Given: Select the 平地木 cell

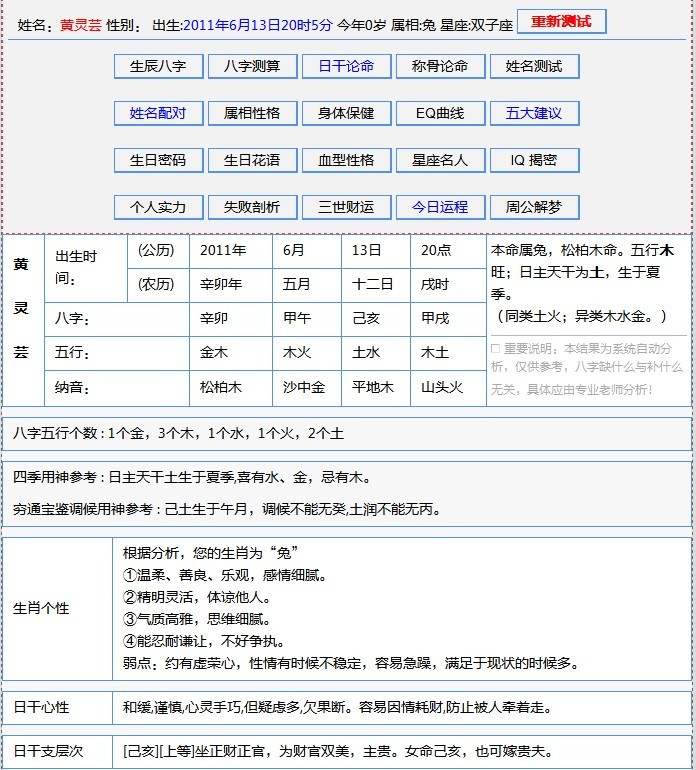Looking at the screenshot, I should (x=376, y=388).
